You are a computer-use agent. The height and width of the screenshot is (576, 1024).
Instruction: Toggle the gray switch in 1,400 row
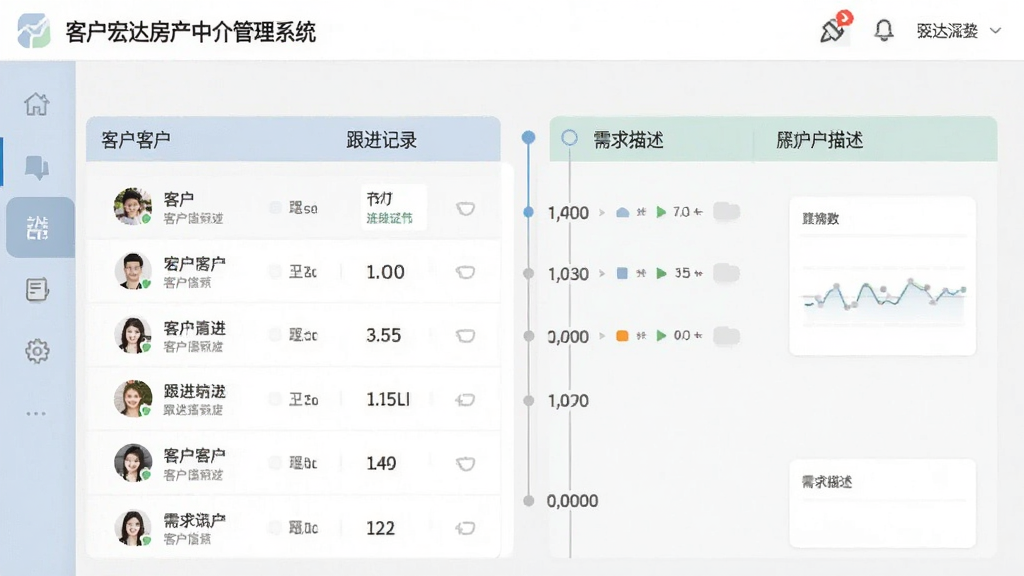[x=726, y=212]
